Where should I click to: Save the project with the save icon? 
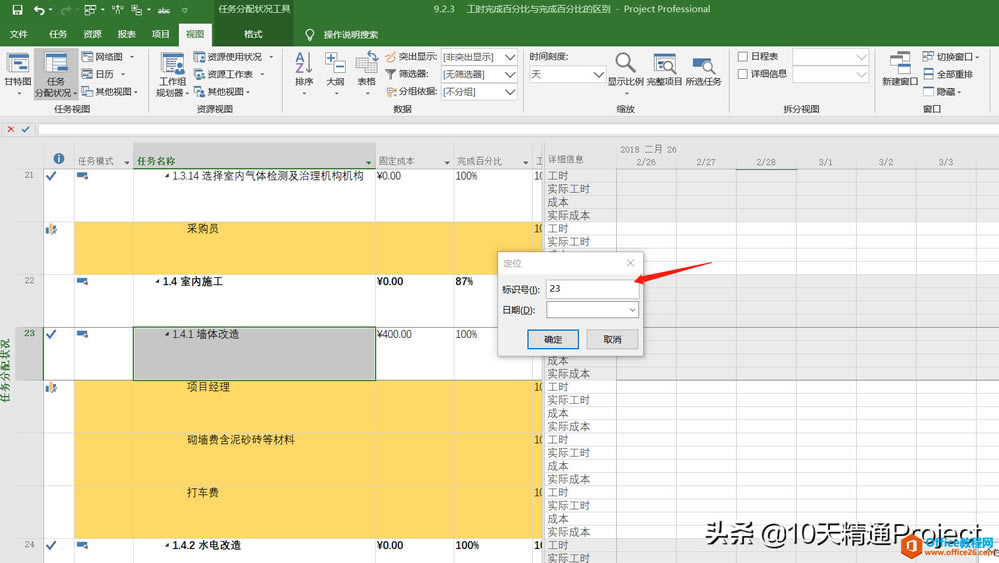coord(17,10)
